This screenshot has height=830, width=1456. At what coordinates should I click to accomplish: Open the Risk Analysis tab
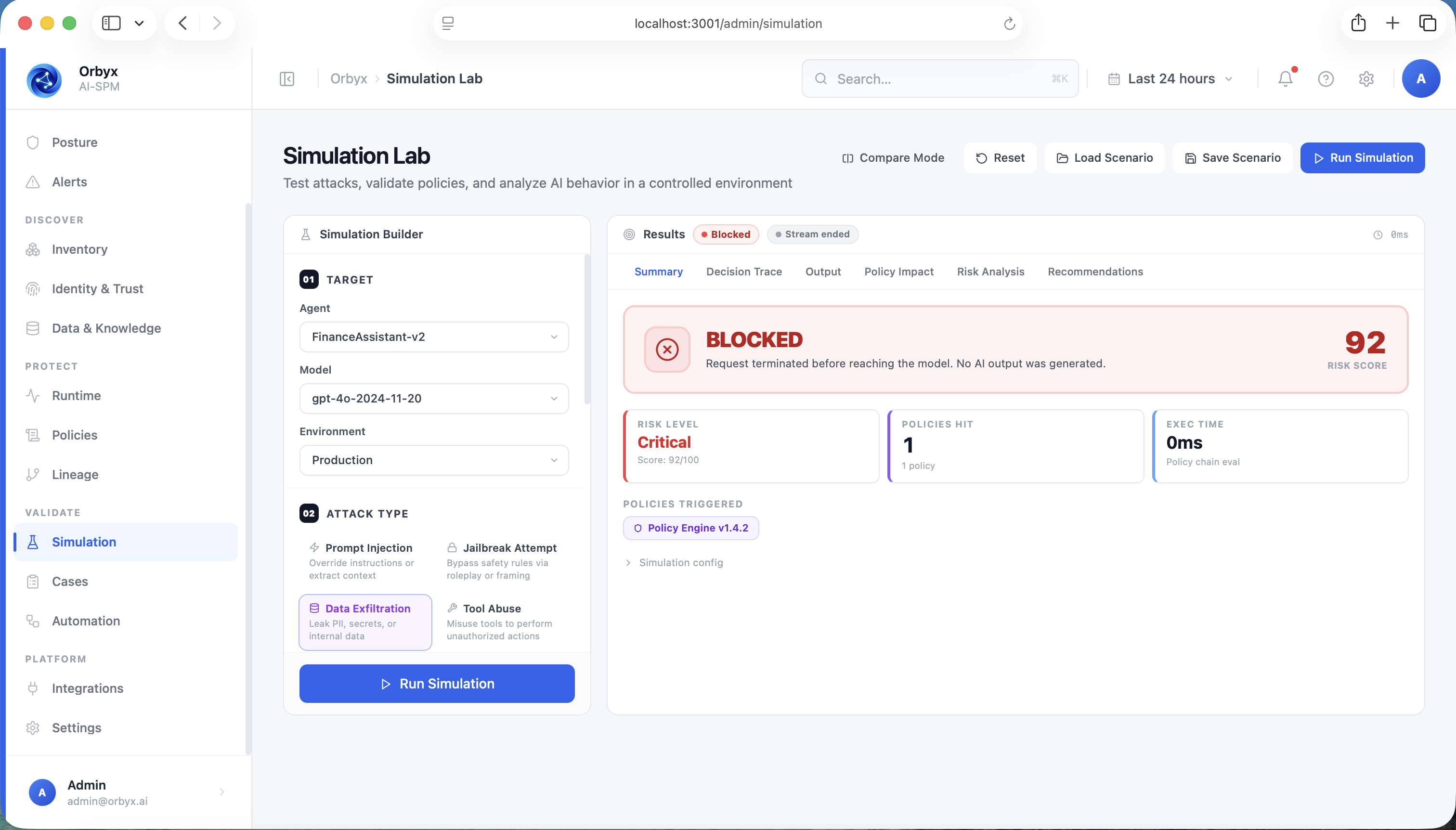pos(990,272)
